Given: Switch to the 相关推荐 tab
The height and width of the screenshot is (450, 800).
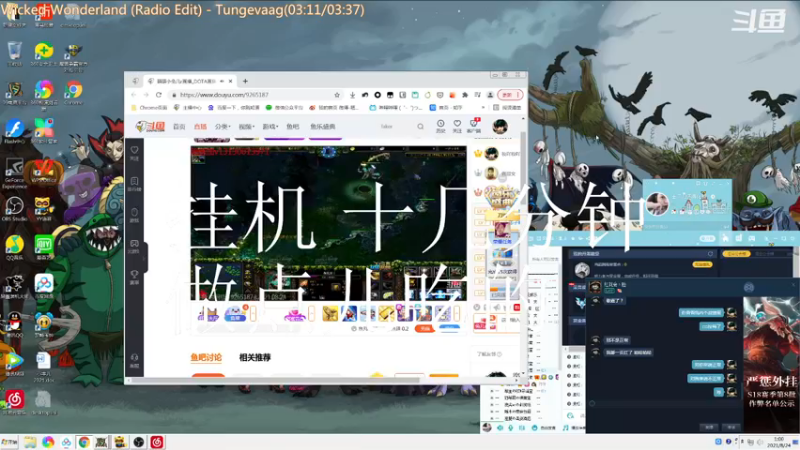Looking at the screenshot, I should (255, 357).
